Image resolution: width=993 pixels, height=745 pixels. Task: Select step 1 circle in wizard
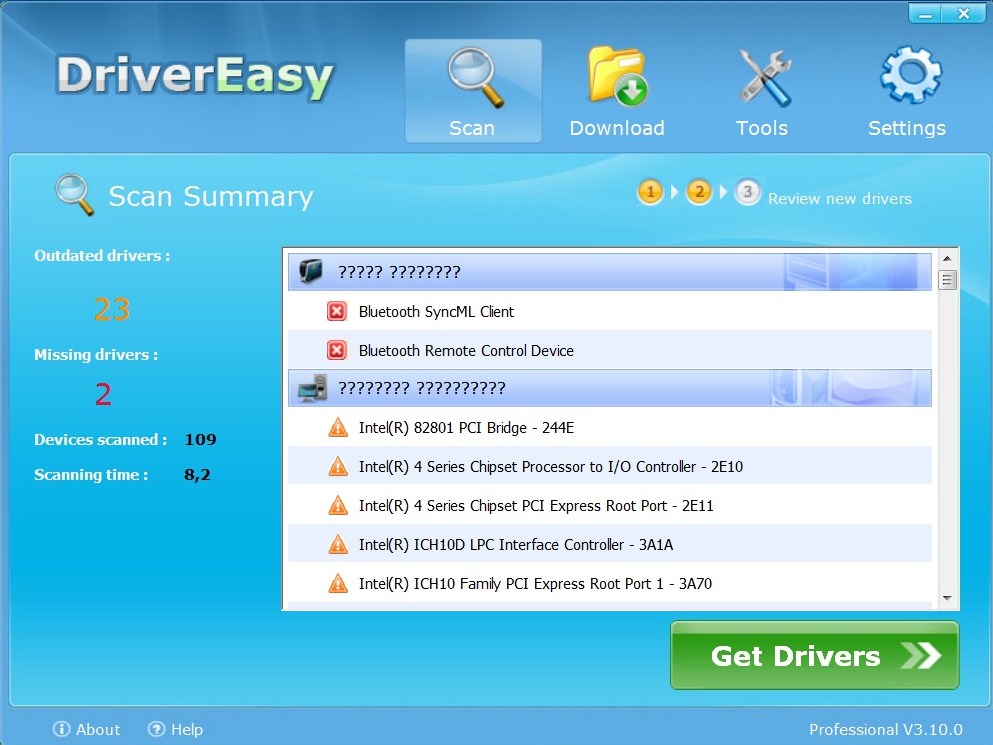(x=650, y=191)
